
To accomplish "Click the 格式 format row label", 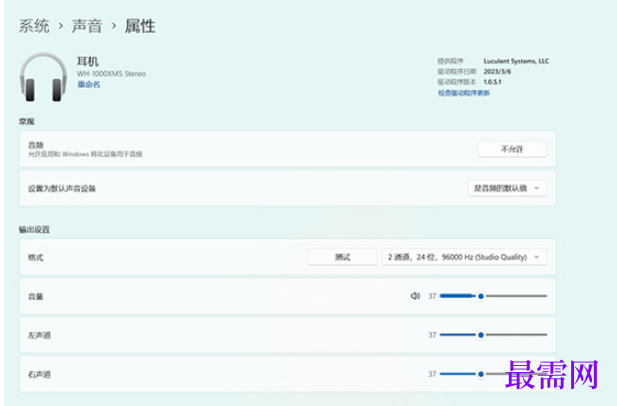I will point(37,257).
